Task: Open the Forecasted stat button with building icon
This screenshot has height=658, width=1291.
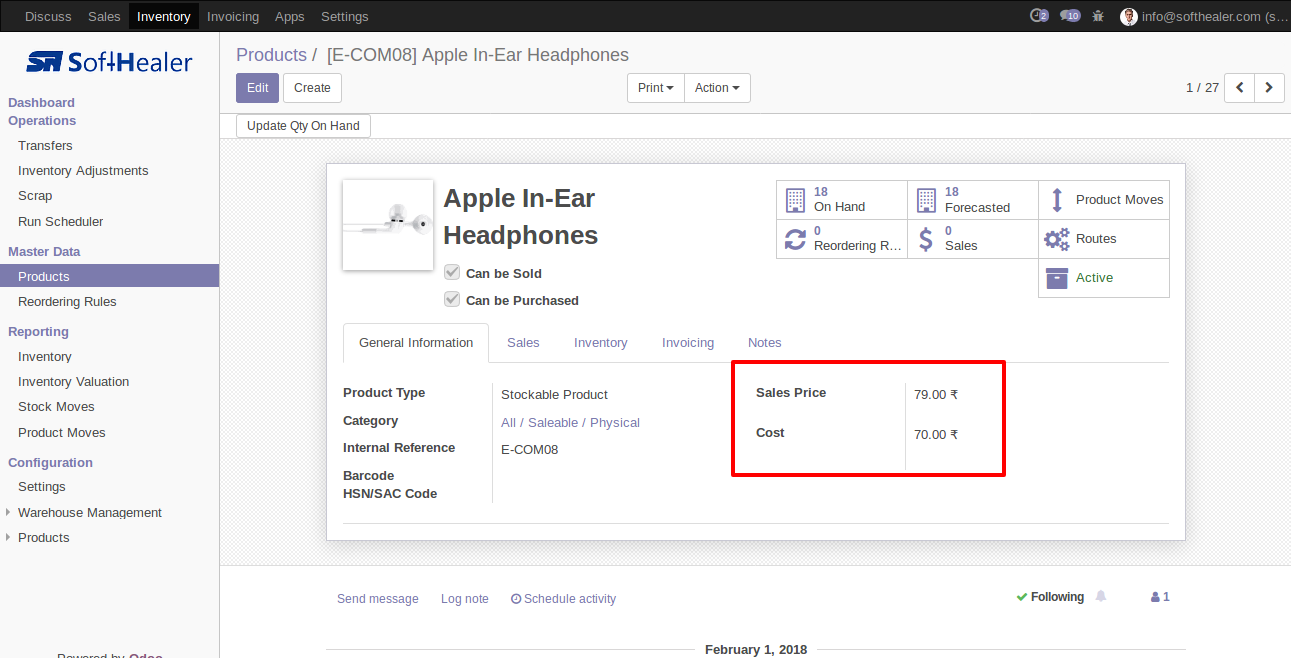Action: click(x=973, y=200)
